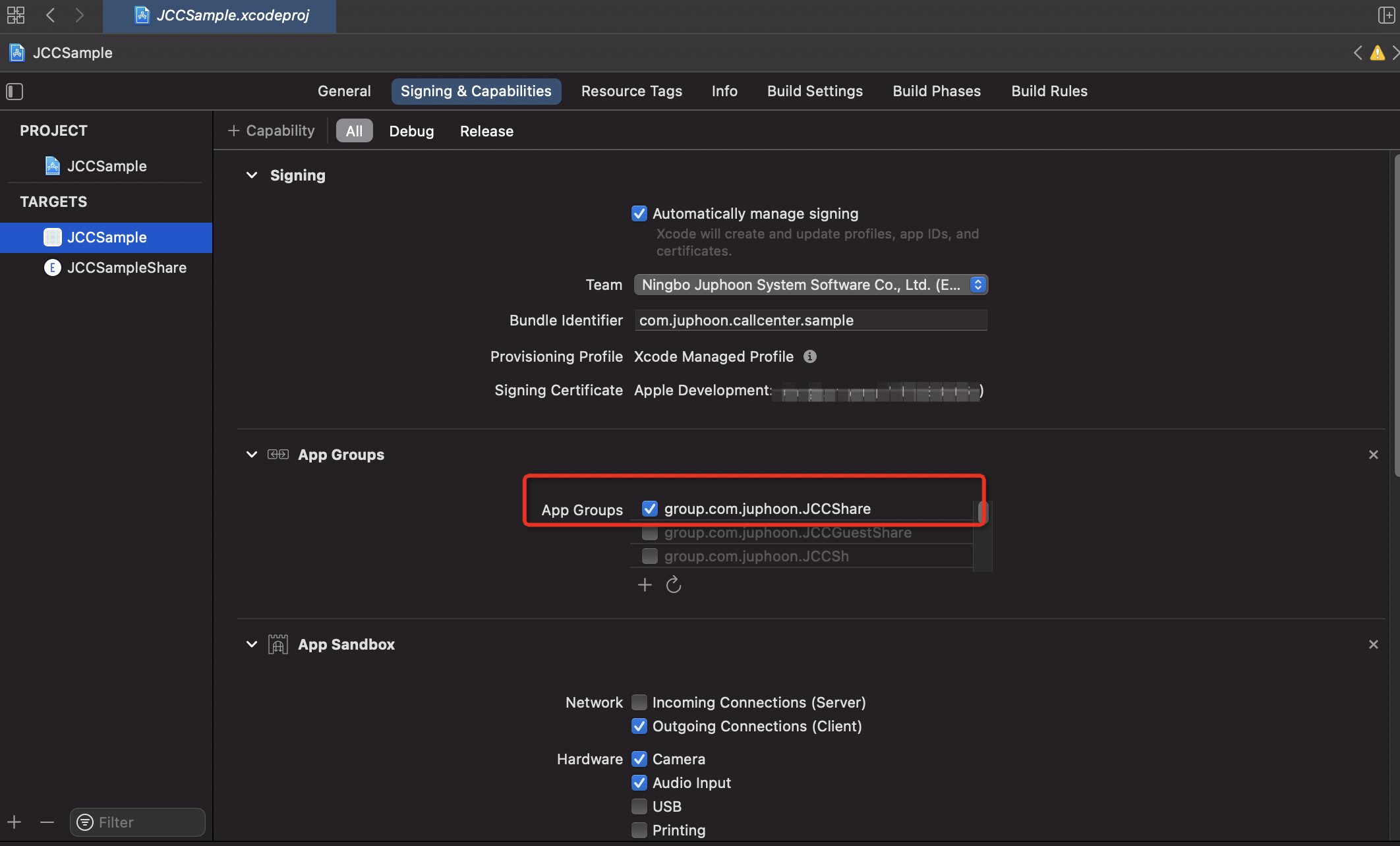This screenshot has height=846, width=1400.
Task: Check group.com.juphoon.JCCSh app group
Action: 649,556
